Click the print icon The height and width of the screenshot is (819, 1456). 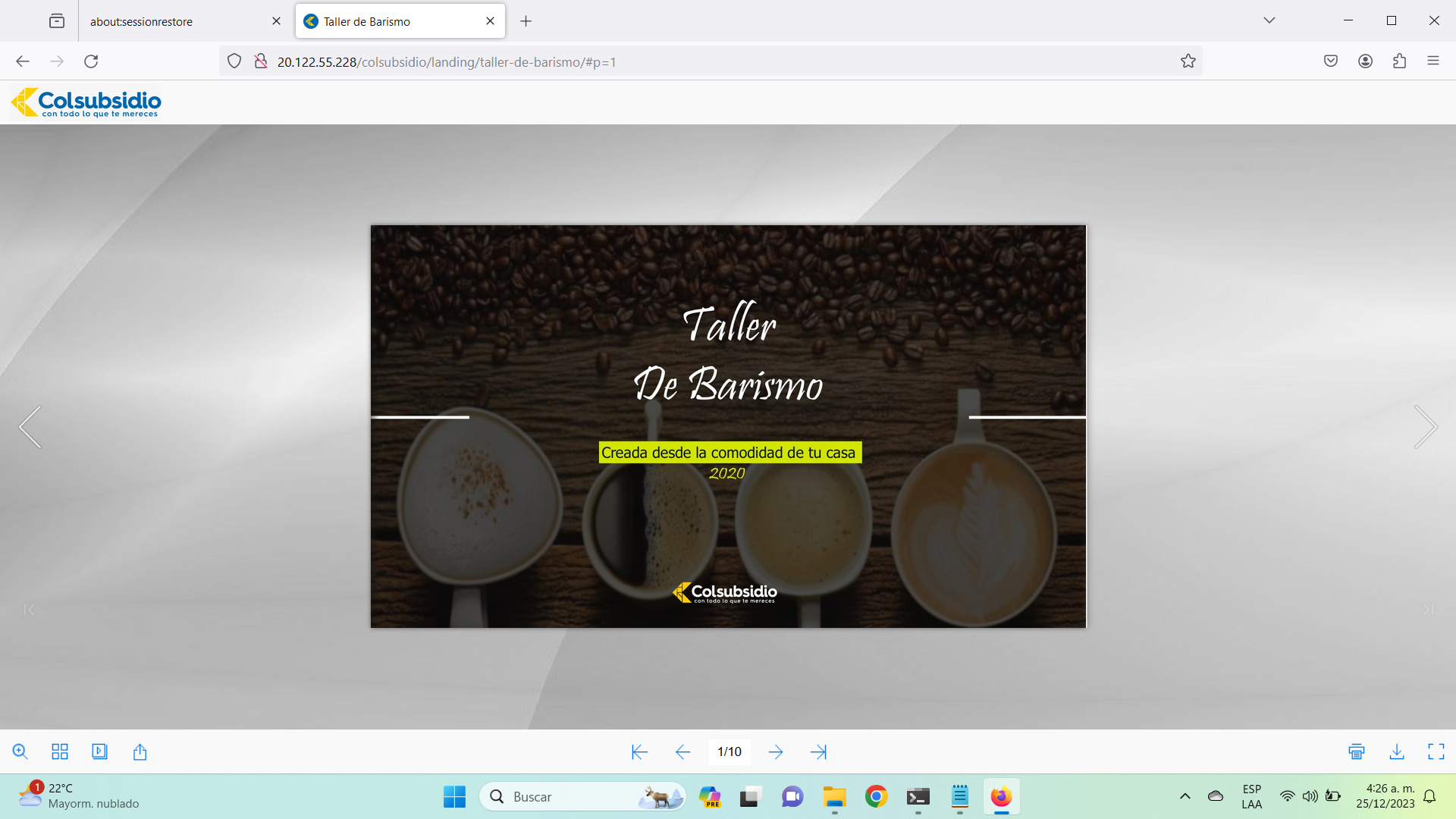coord(1357,752)
